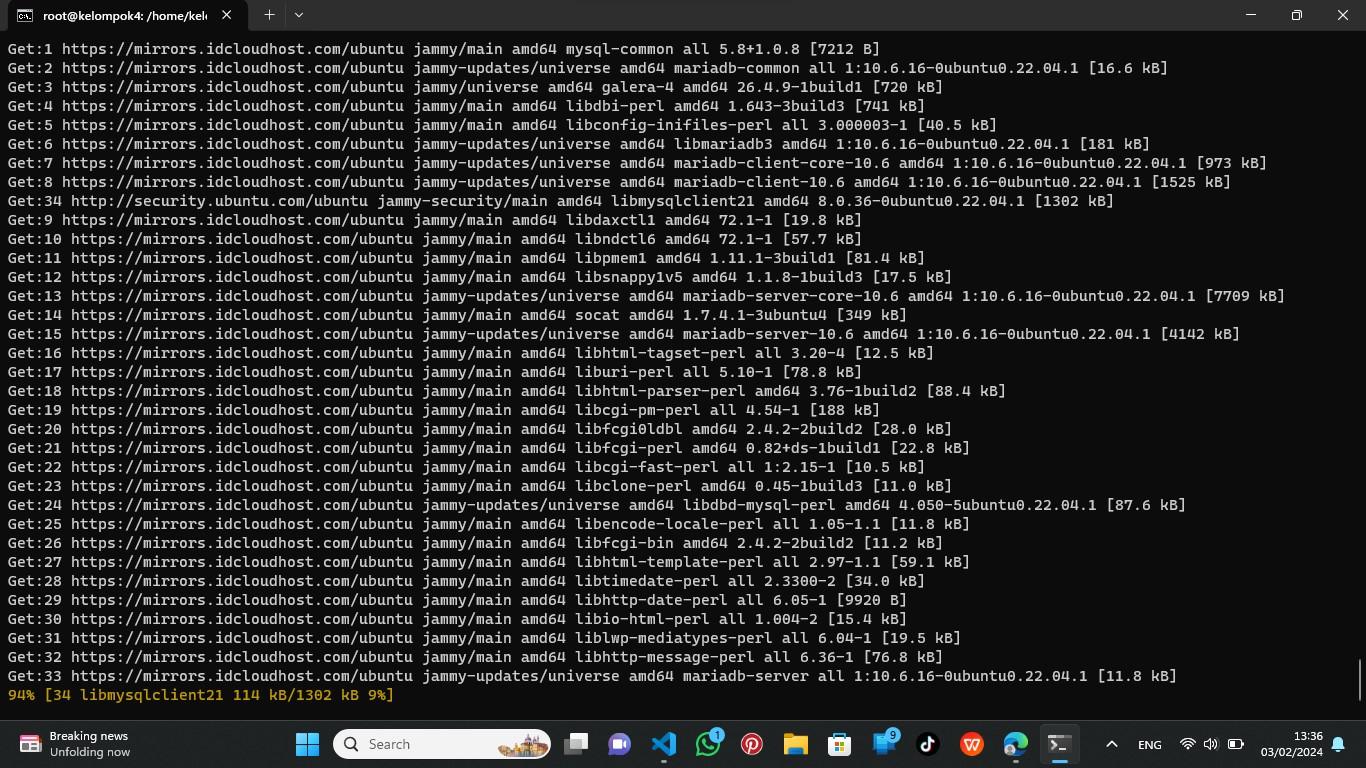Click the taskbar Search box
1366x768 pixels.
[x=442, y=744]
